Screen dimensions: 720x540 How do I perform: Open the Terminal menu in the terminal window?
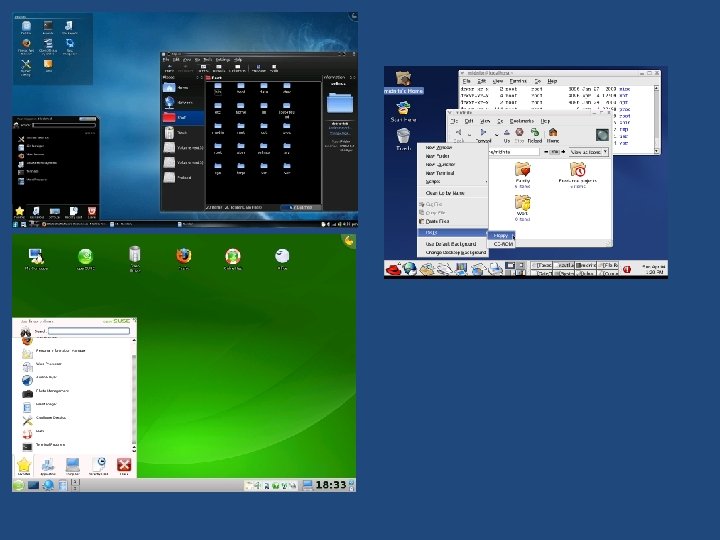point(518,81)
